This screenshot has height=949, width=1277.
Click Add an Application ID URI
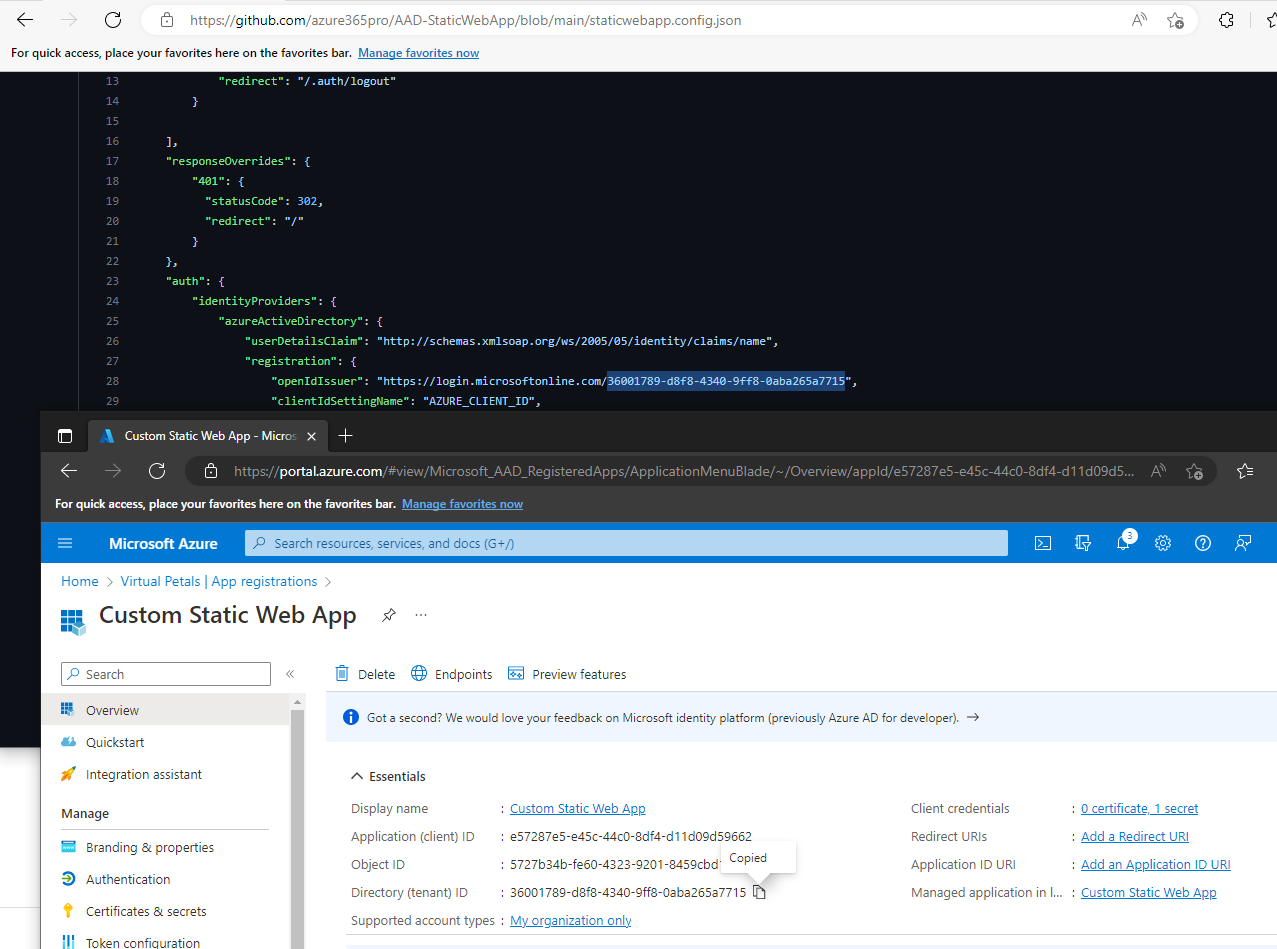click(x=1156, y=864)
